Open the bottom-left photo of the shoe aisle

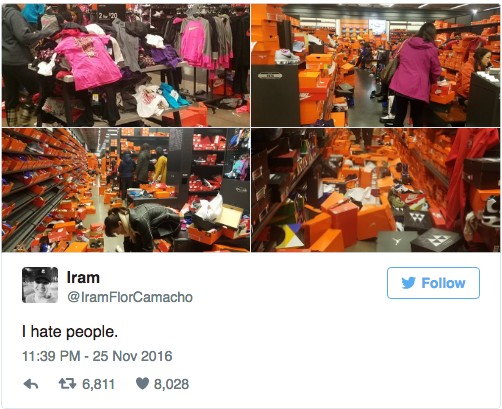tap(126, 190)
